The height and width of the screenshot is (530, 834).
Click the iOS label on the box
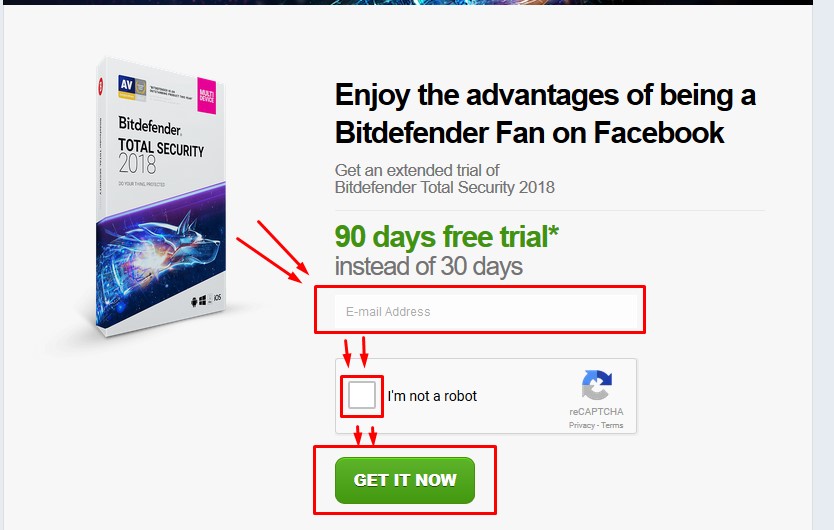coord(217,297)
